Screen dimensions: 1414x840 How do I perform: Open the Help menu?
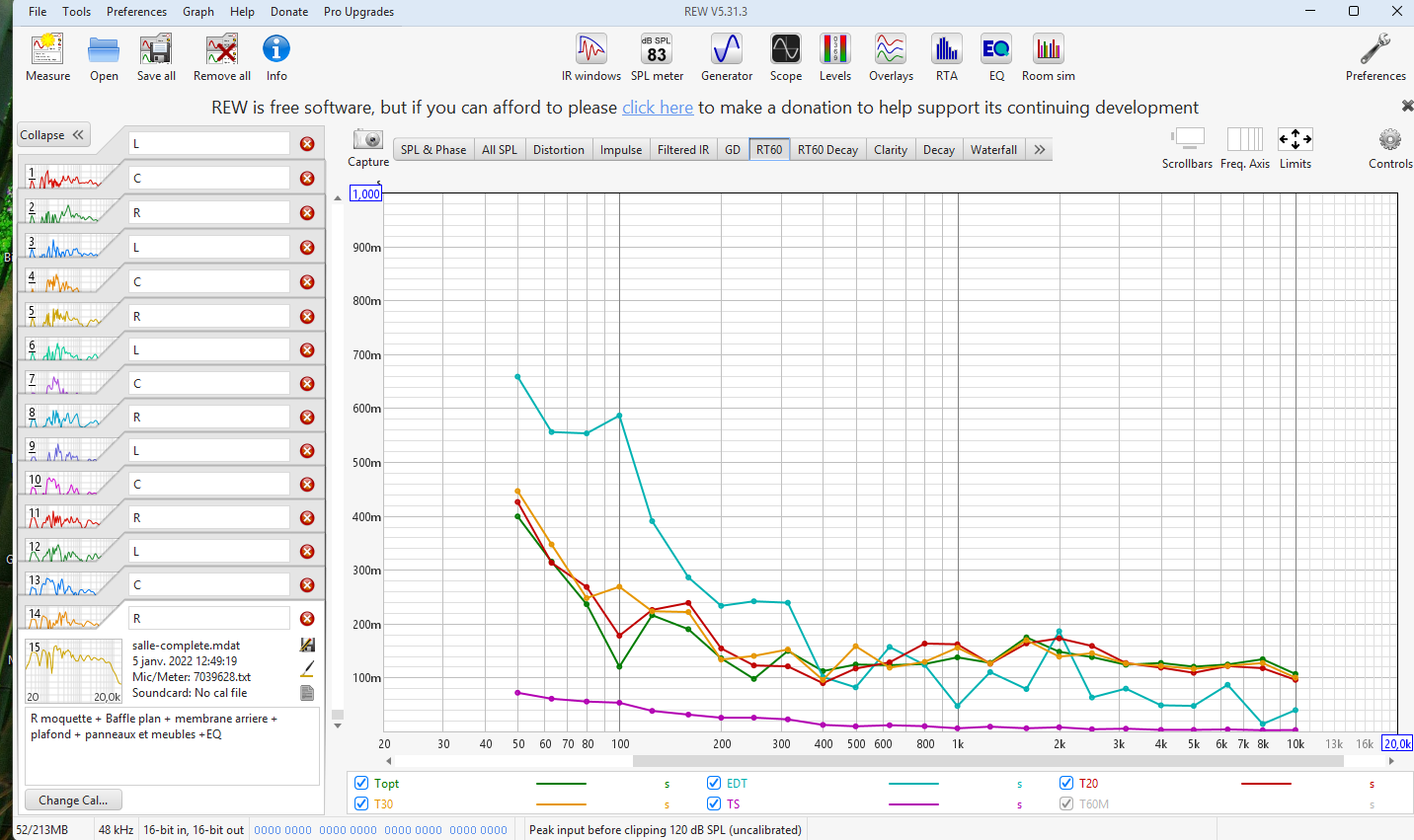(242, 12)
